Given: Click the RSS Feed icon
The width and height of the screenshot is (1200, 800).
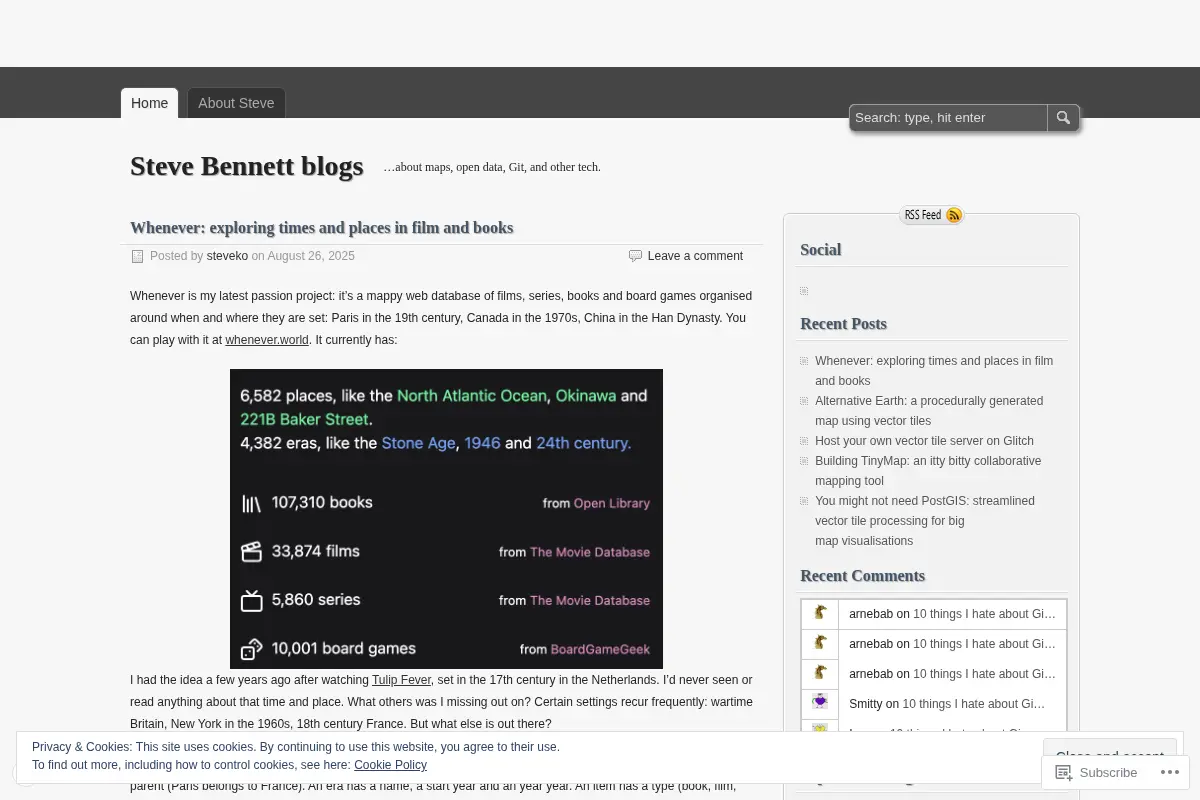Looking at the screenshot, I should (x=932, y=215).
